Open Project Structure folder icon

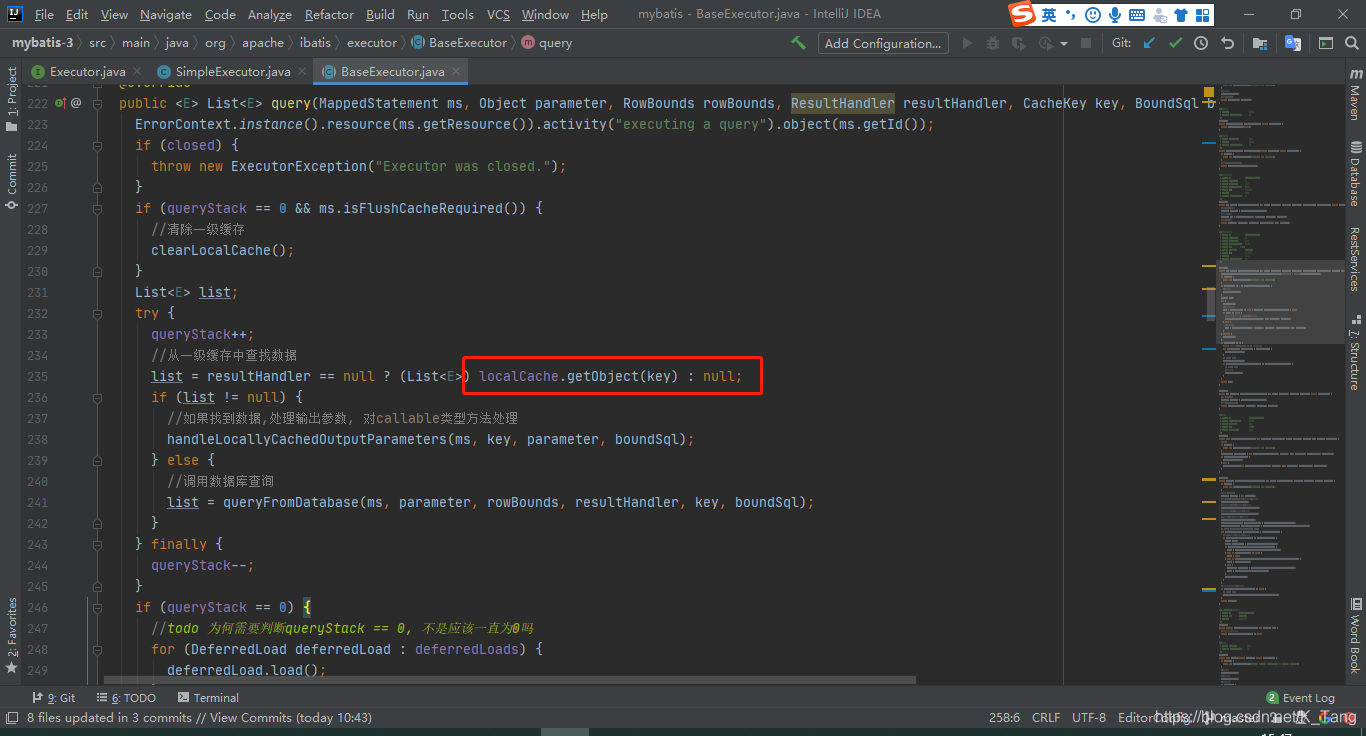1260,43
